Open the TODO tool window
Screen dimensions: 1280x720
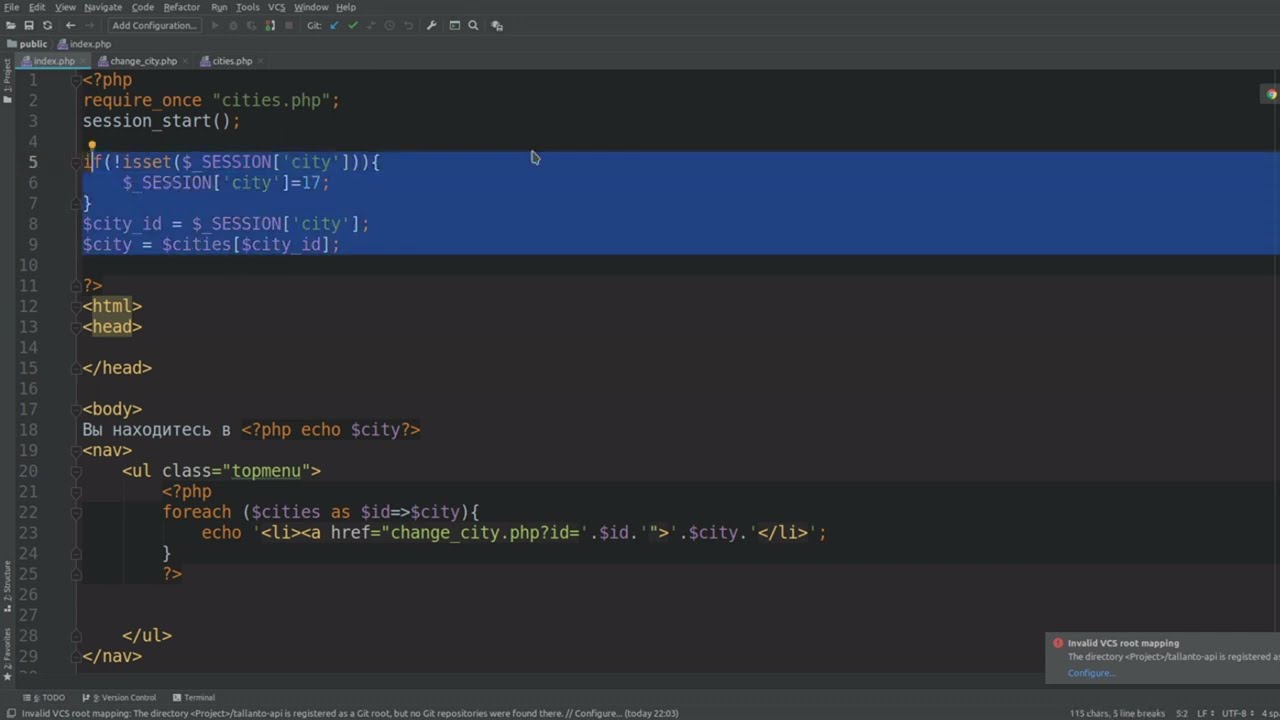coord(44,697)
